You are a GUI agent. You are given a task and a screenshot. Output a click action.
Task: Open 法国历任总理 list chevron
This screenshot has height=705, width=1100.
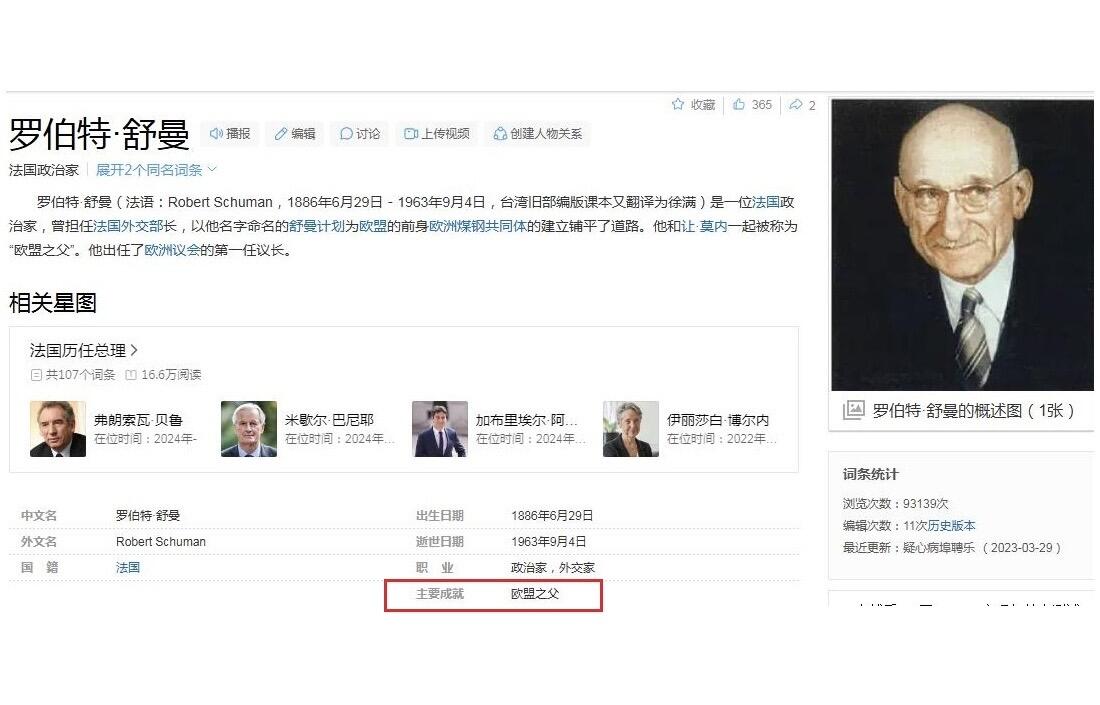pos(134,350)
